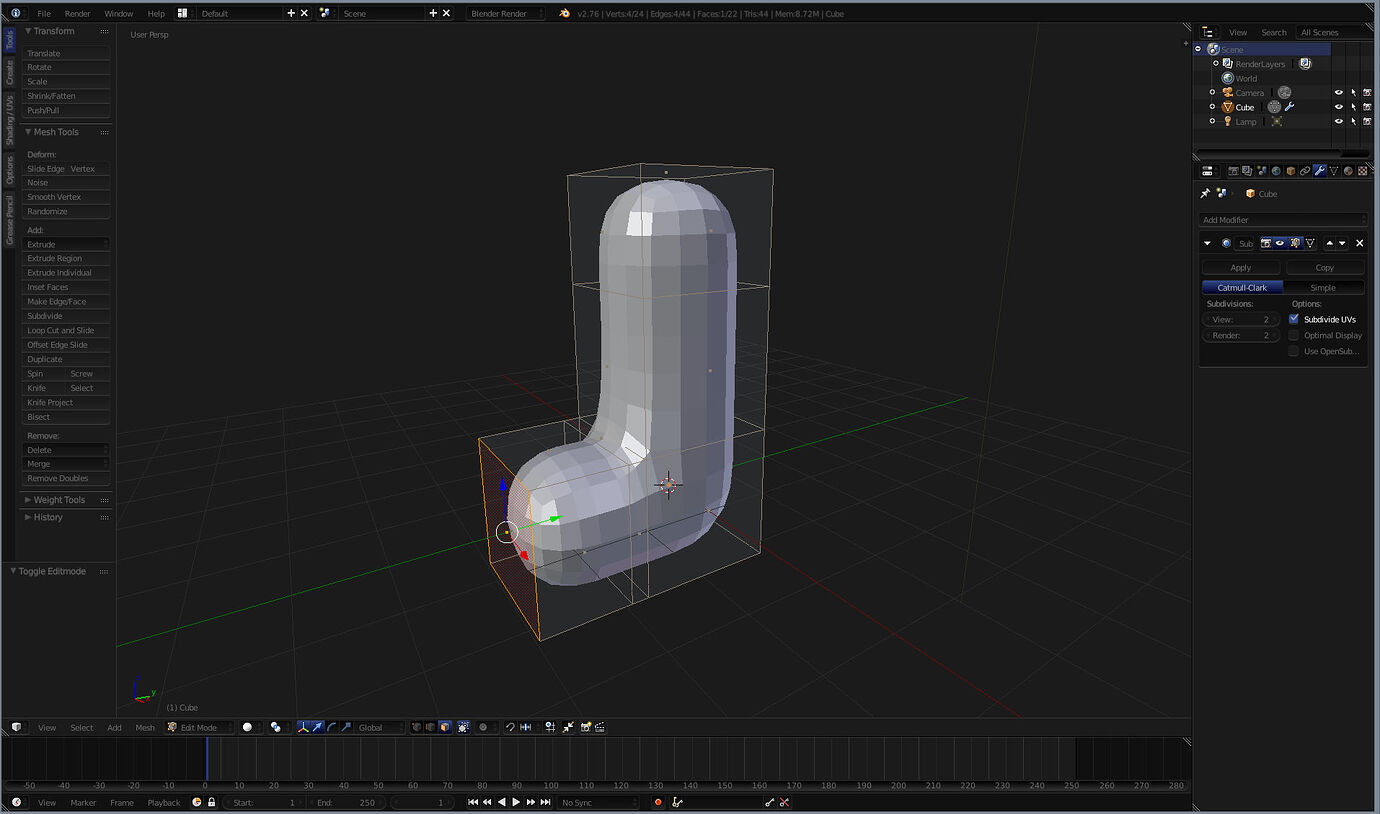Open the File menu
Image resolution: width=1380 pixels, height=814 pixels.
(44, 13)
